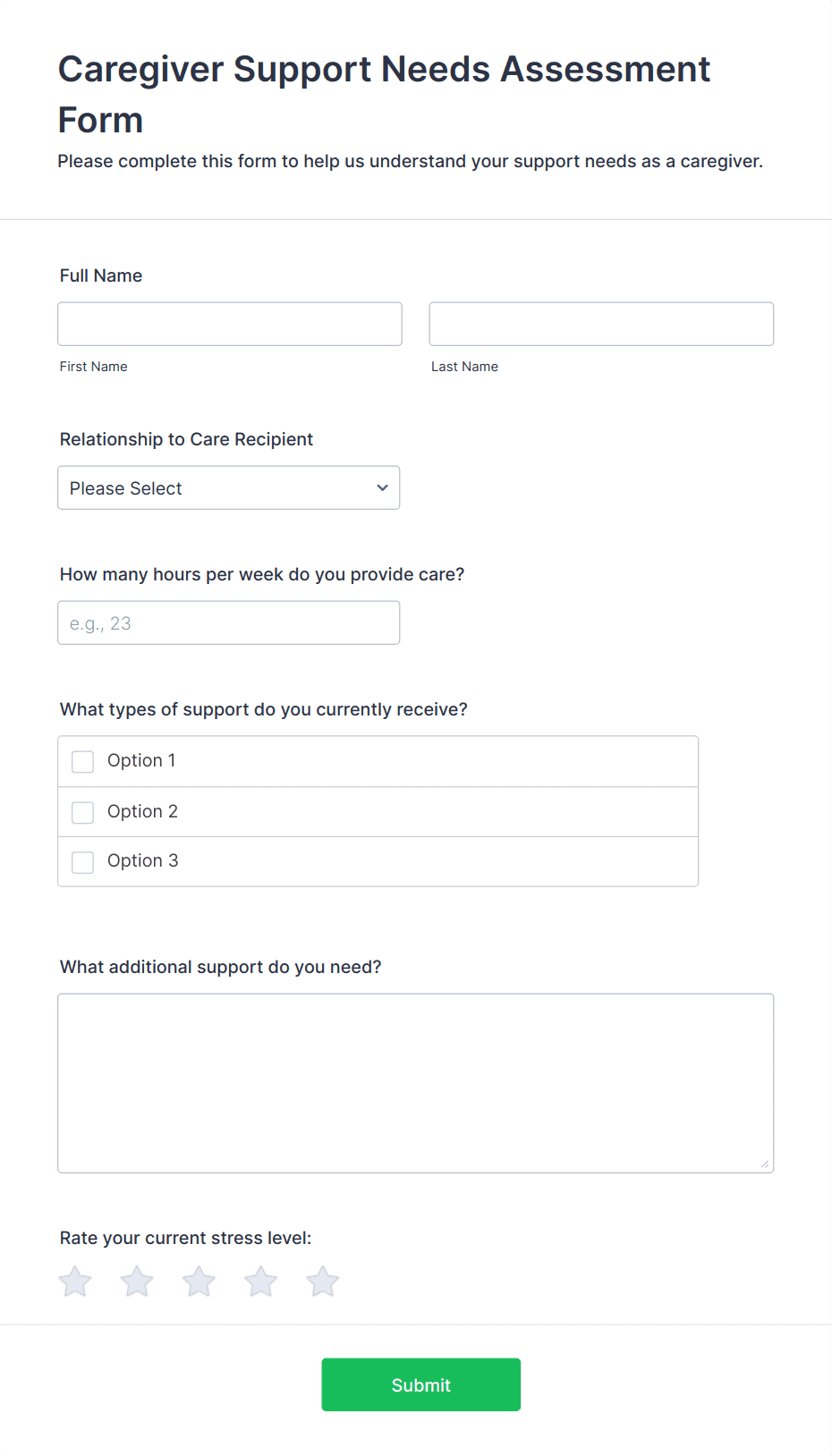Focus the additional support text area
The image size is (832, 1456).
point(416,1083)
